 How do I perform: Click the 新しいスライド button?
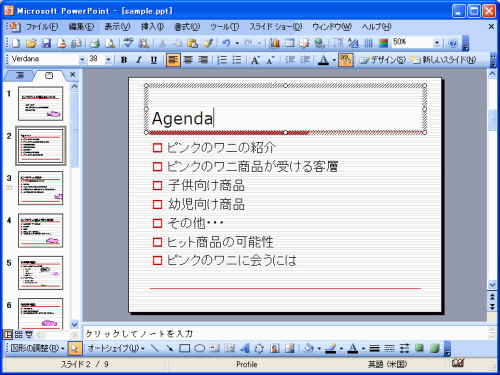click(444, 60)
